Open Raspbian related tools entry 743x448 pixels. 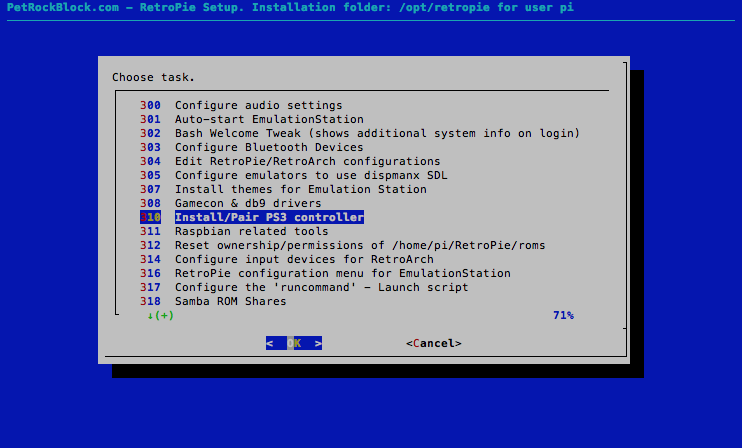251,231
